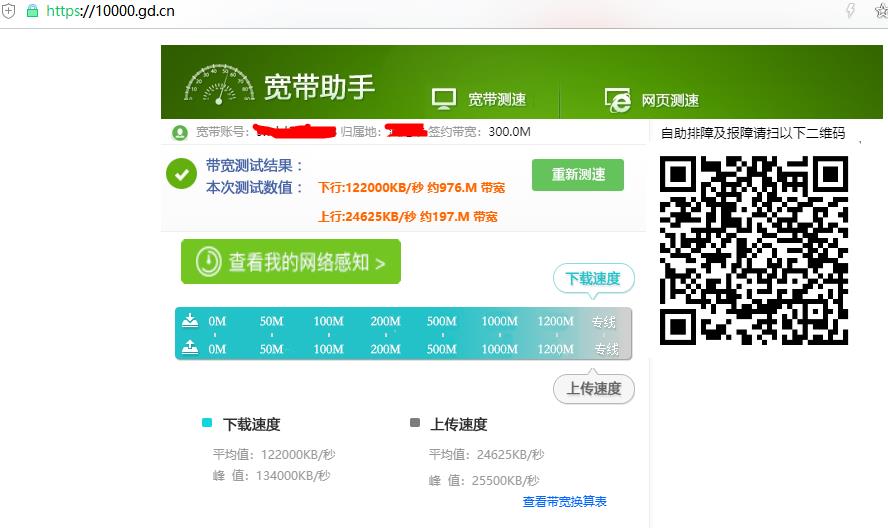This screenshot has width=888, height=528.
Task: Click the shield icon in address bar
Action: click(x=8, y=11)
